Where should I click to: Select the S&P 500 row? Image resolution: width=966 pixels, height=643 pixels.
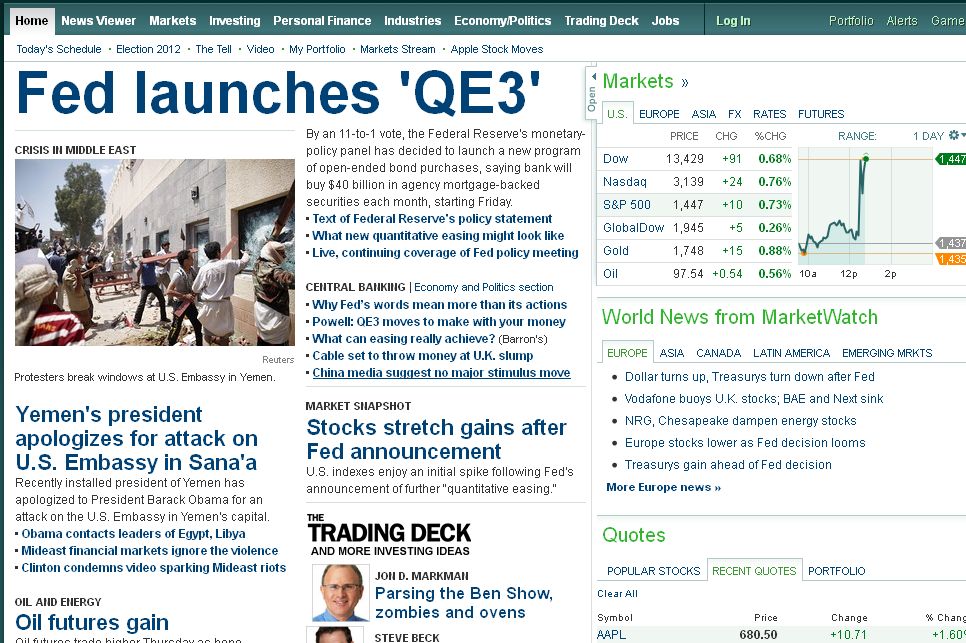[x=696, y=204]
